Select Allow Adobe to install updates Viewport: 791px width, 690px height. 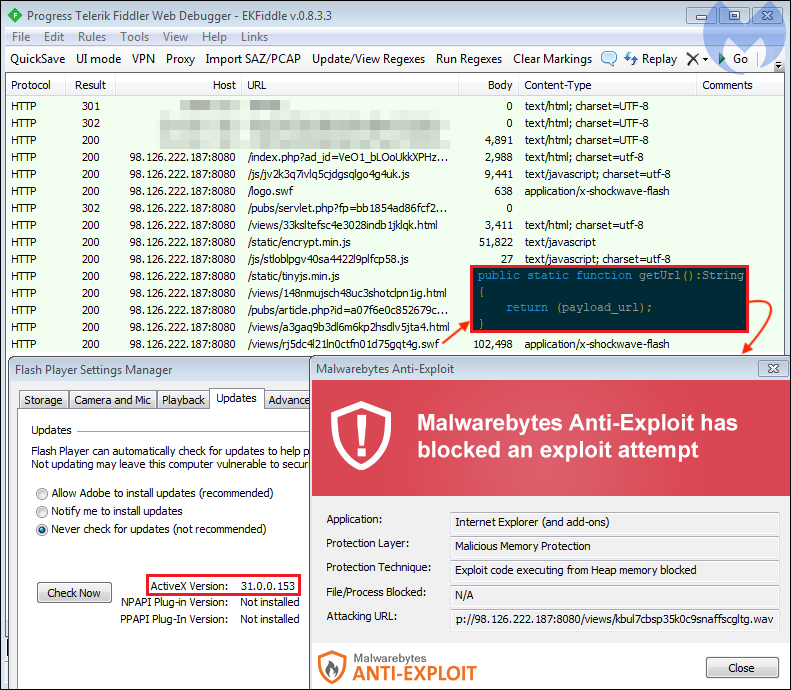pos(155,493)
